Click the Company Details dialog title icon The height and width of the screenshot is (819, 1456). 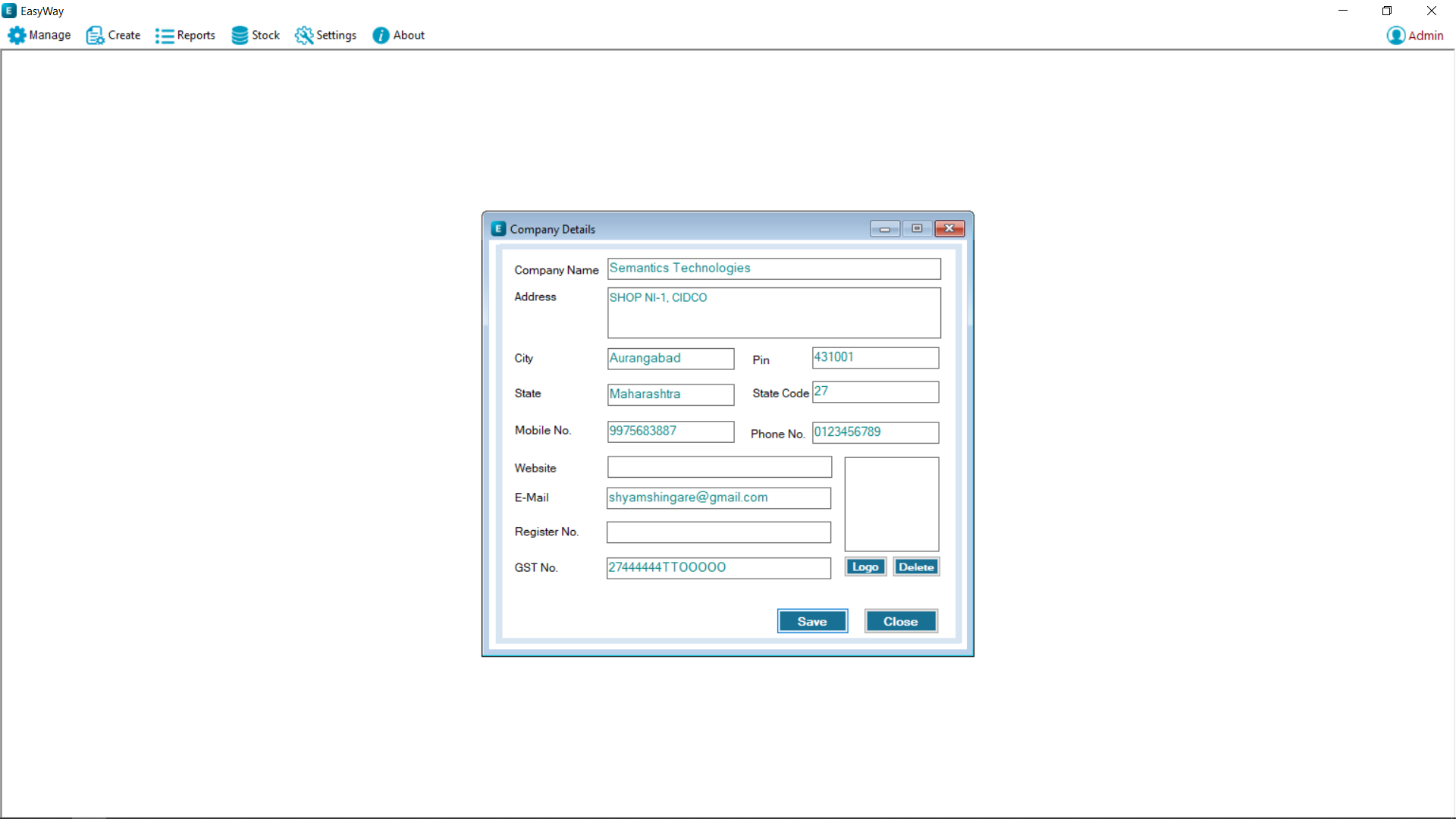[x=498, y=228]
